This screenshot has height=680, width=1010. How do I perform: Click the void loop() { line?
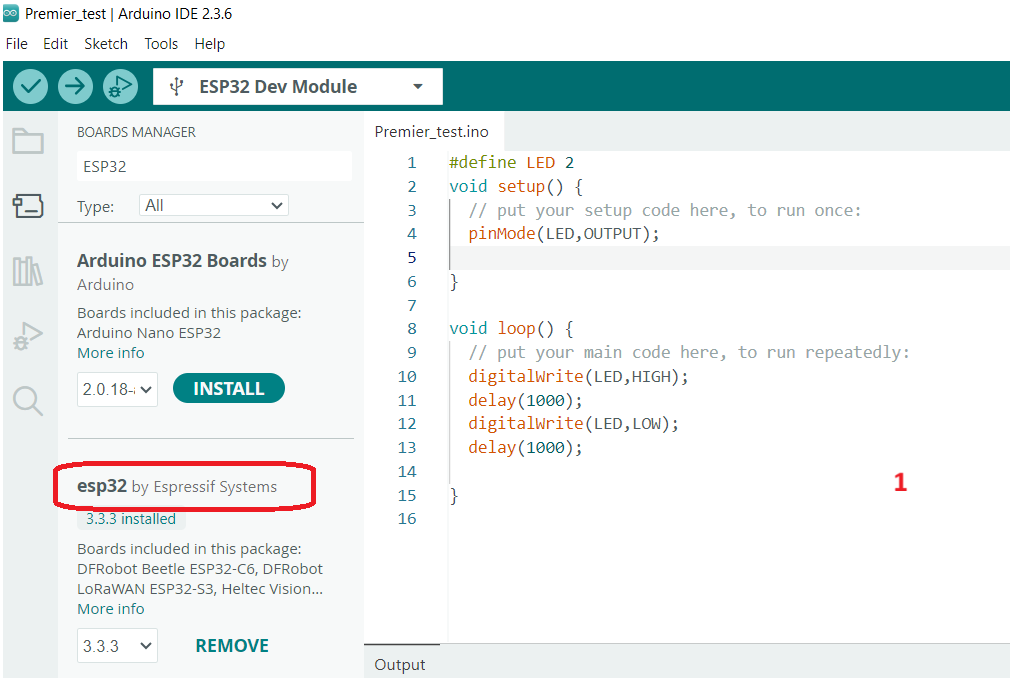511,329
